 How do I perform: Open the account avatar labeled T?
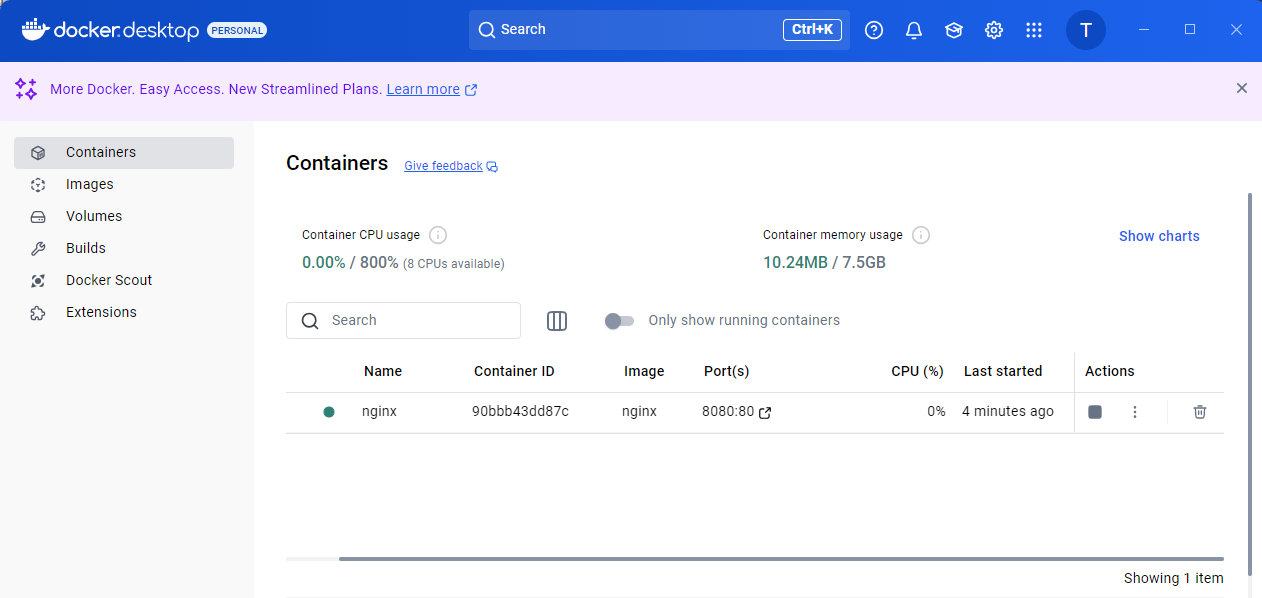point(1086,30)
